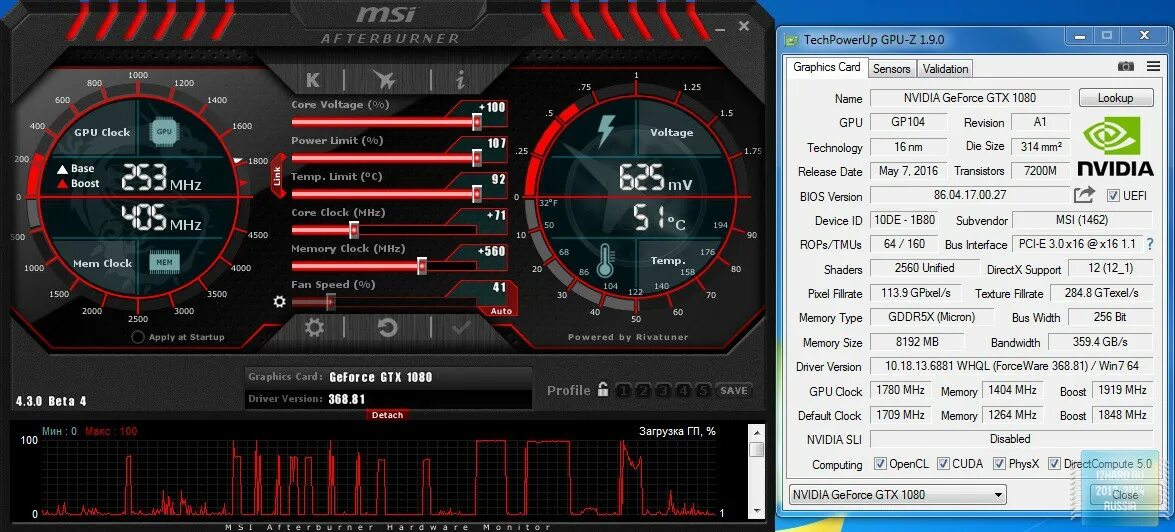
Task: Click the reset to defaults icon
Action: 387,327
